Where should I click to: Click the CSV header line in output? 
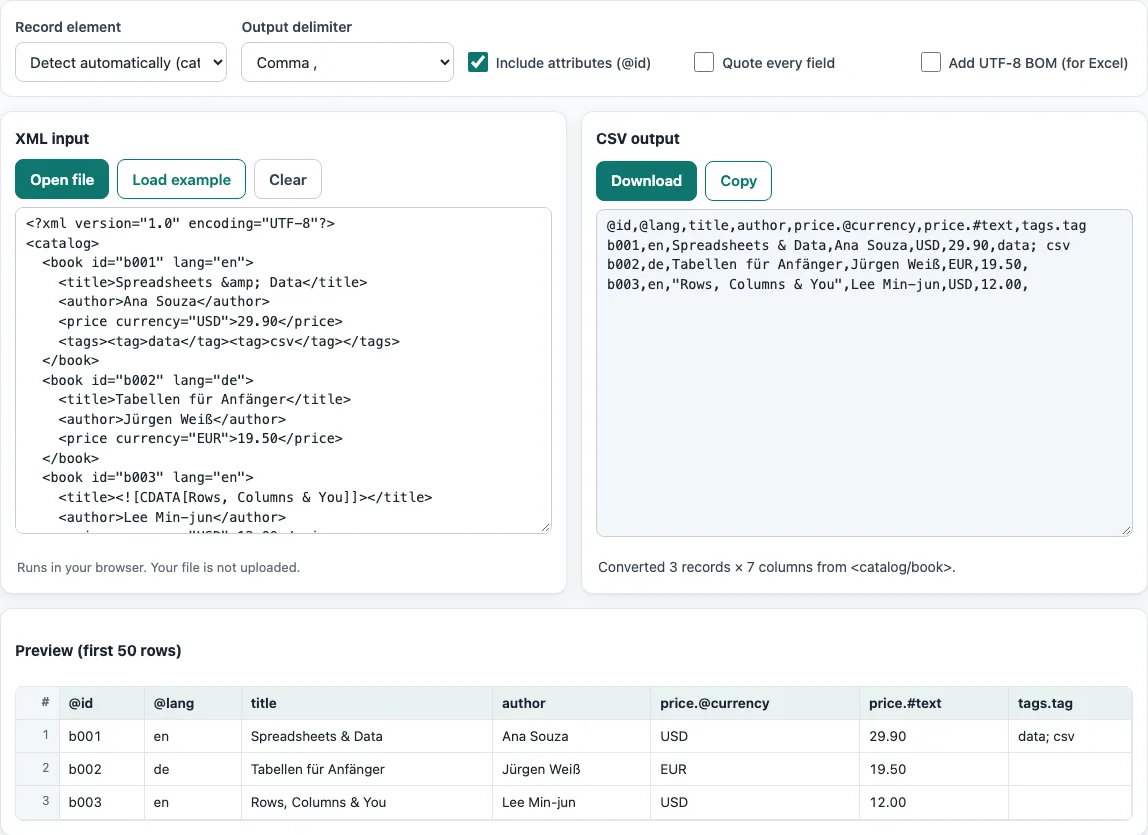846,226
